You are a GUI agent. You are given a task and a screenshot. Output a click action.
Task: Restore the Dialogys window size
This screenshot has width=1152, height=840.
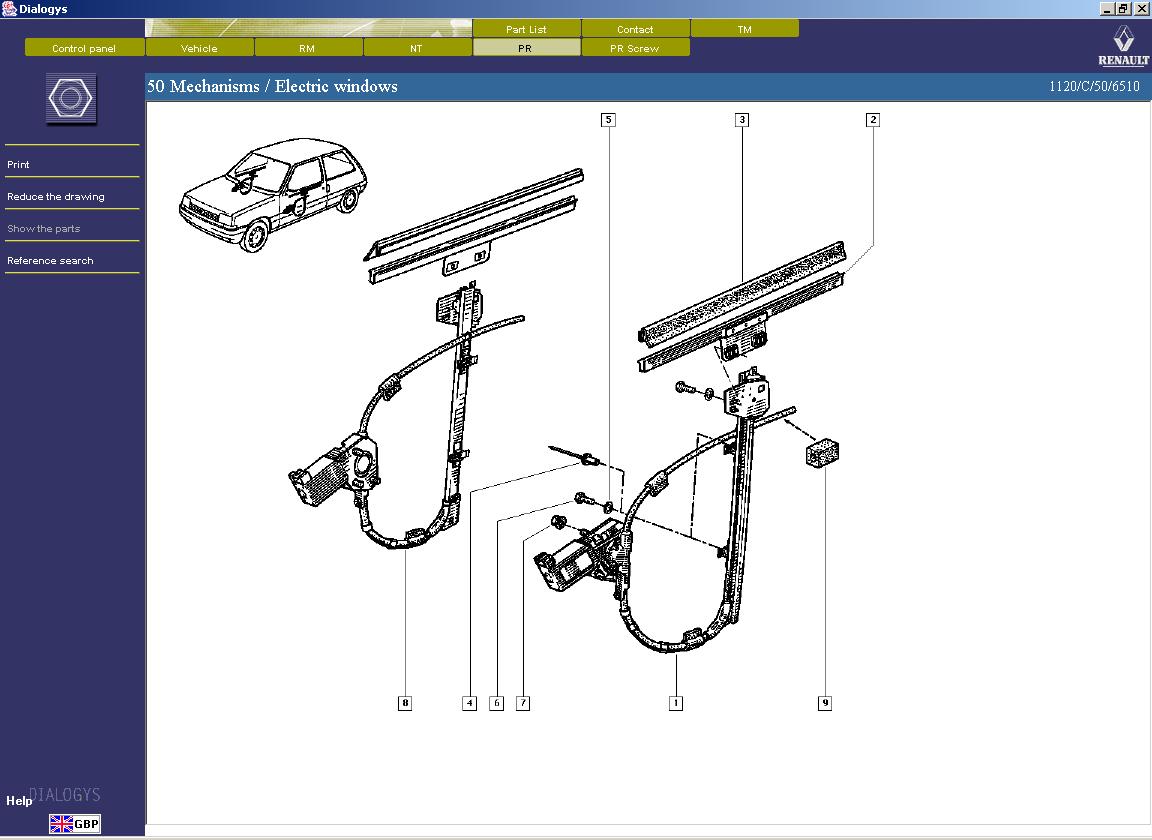1123,9
